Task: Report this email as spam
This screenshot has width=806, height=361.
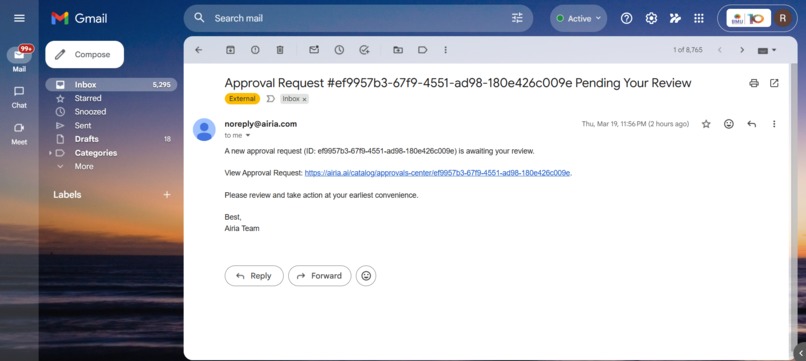Action: click(255, 50)
